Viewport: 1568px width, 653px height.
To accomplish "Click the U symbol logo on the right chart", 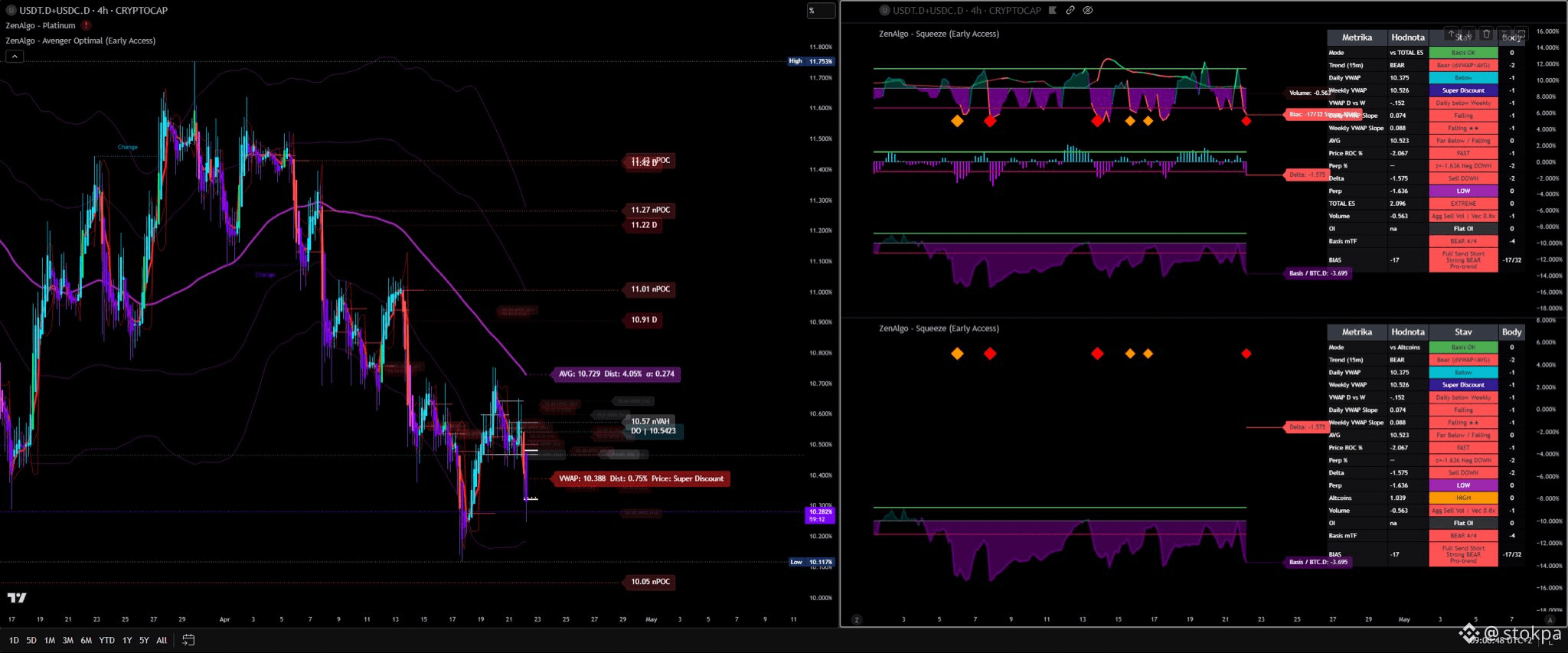I will 885,10.
